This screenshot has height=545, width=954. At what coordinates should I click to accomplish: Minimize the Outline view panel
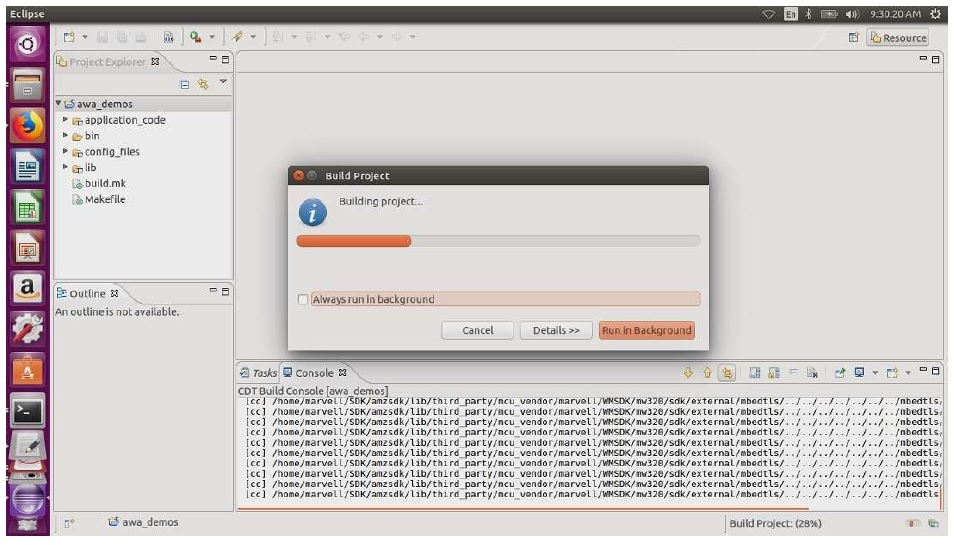212,291
